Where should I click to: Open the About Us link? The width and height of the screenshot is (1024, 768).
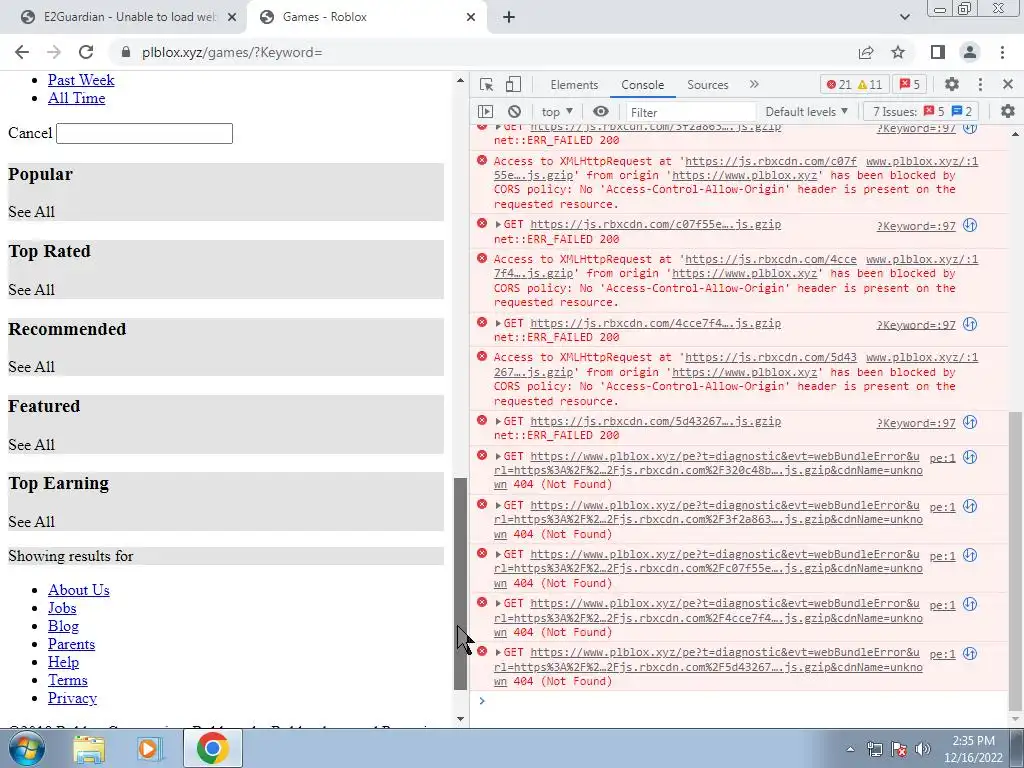pos(78,590)
